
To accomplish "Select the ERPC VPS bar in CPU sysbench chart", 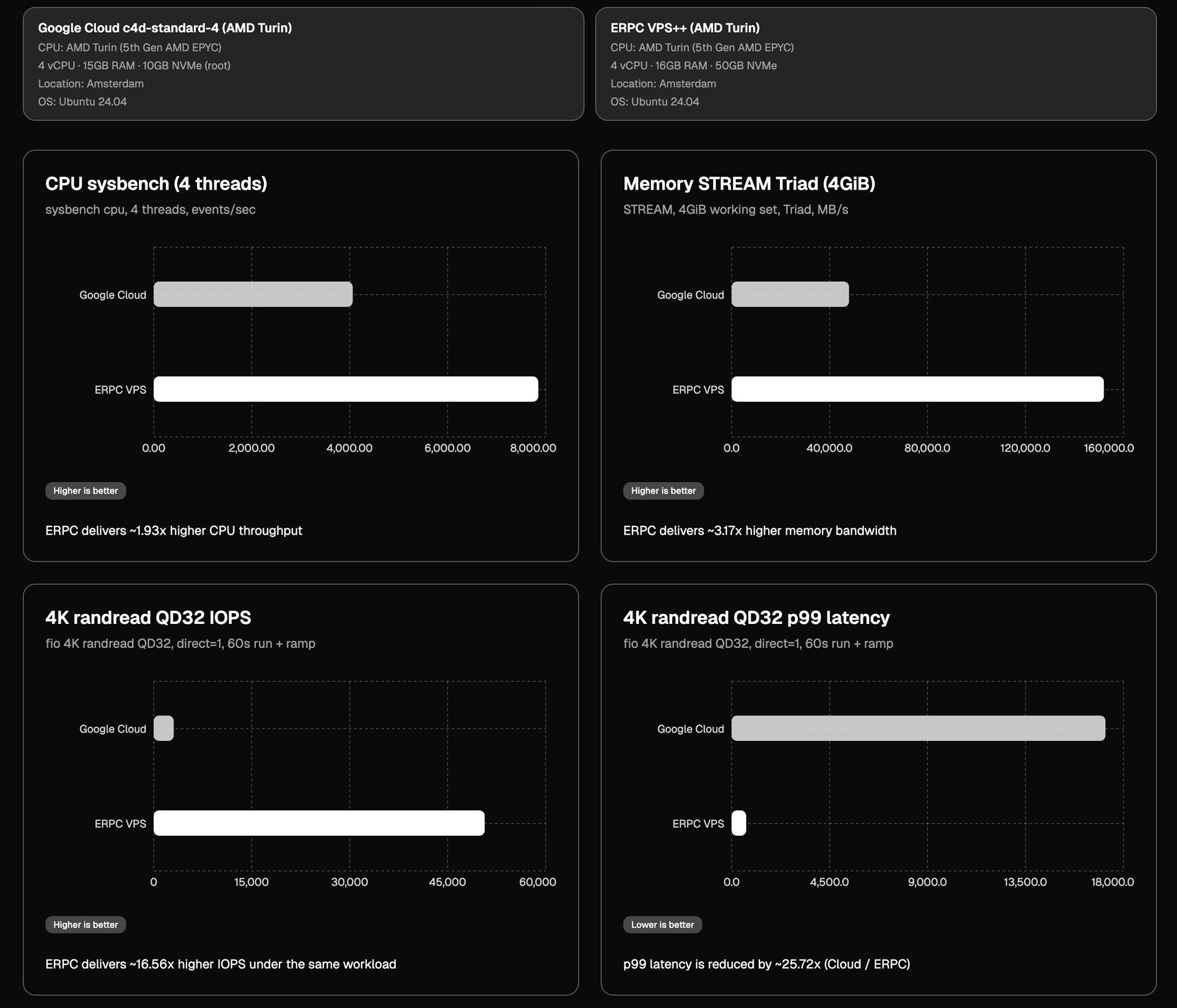I will coord(346,389).
